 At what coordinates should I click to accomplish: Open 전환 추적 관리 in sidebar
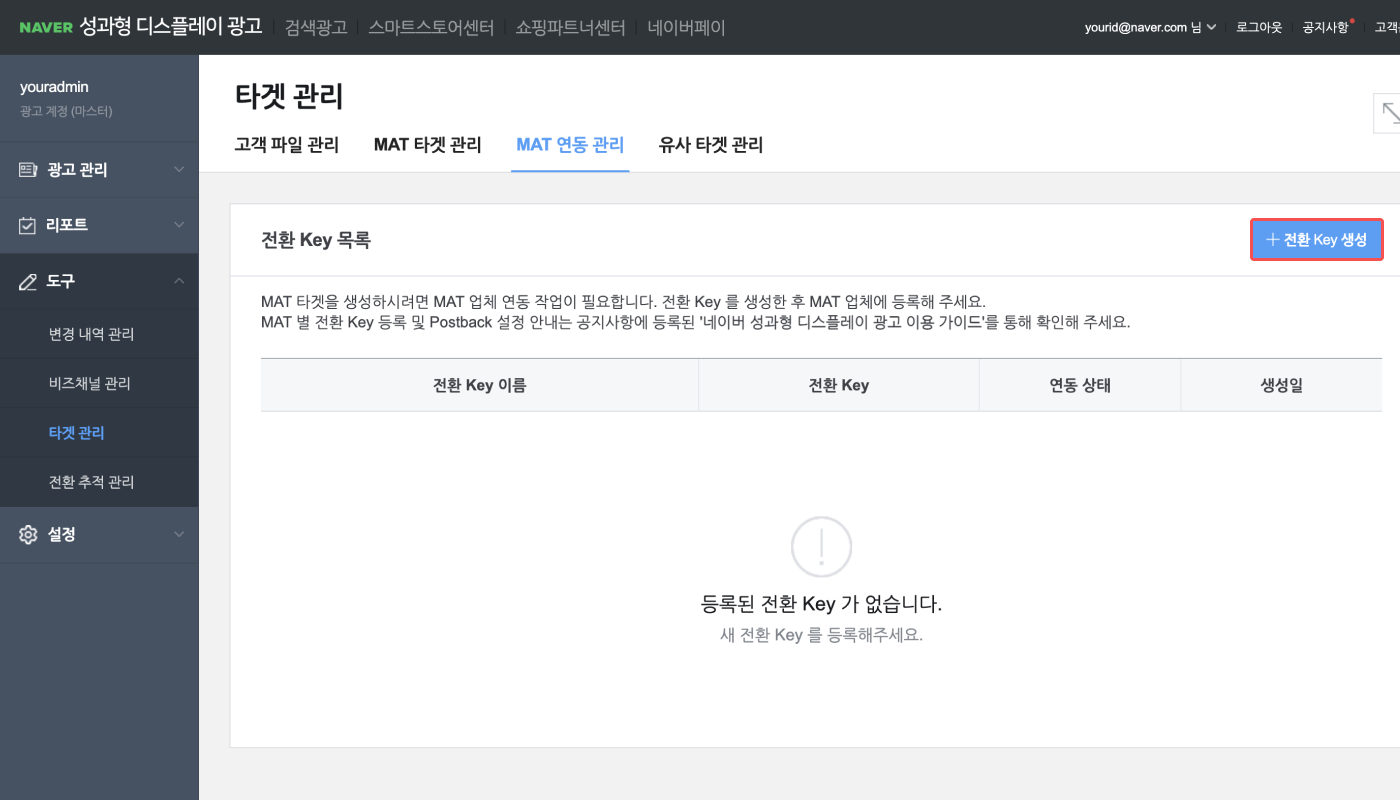click(92, 482)
